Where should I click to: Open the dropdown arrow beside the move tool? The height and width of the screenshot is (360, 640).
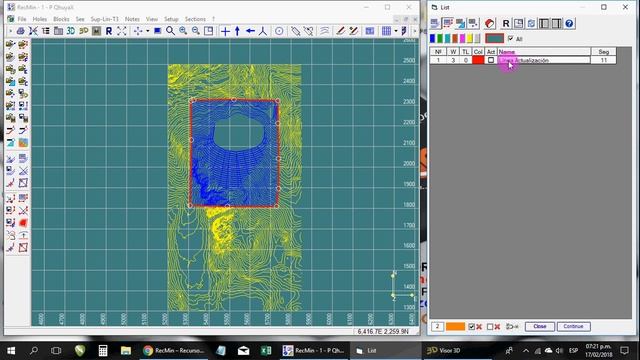[147, 31]
